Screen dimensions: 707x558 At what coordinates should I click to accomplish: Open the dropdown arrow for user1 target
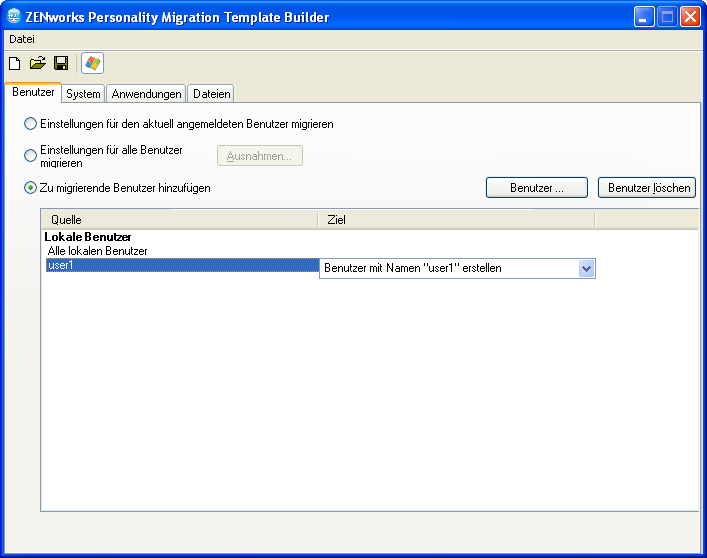click(586, 269)
